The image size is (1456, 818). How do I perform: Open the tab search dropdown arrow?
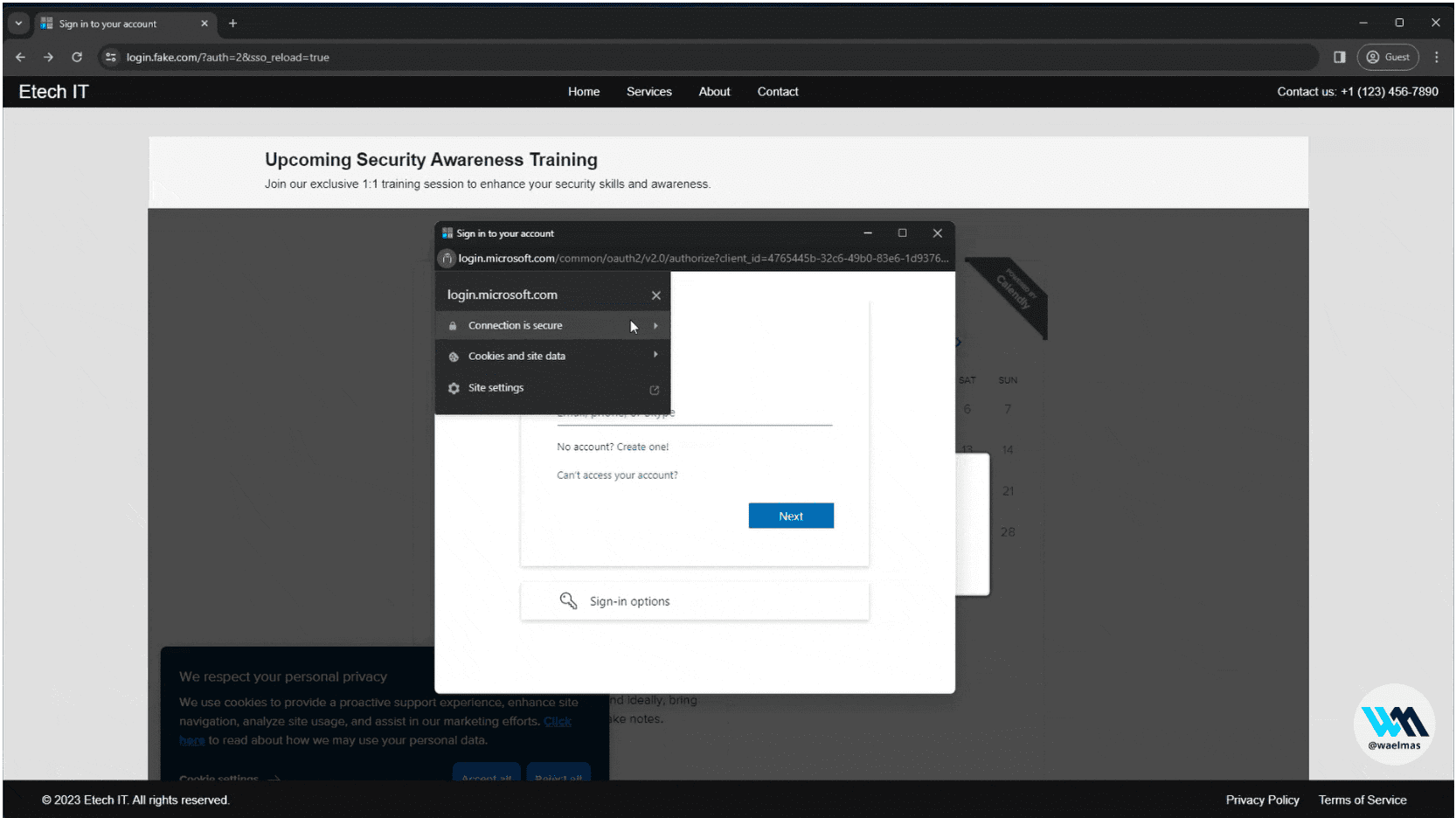click(x=18, y=24)
